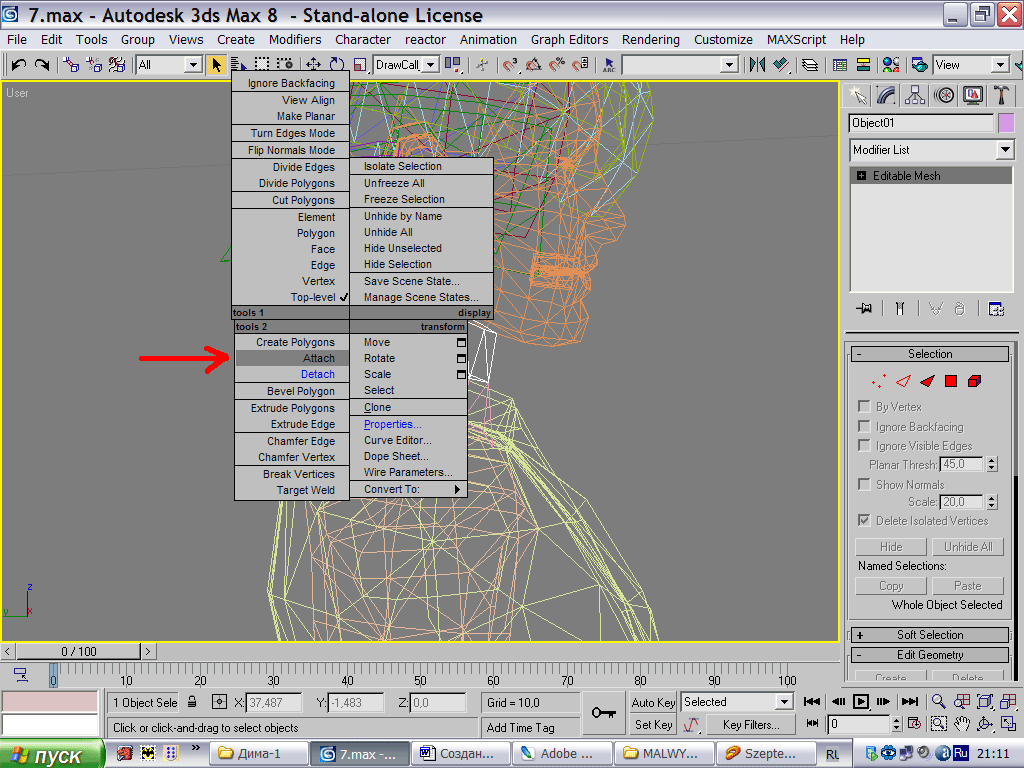Open the DrawCall coordinate system dropdown
This screenshot has width=1024, height=768.
point(430,65)
